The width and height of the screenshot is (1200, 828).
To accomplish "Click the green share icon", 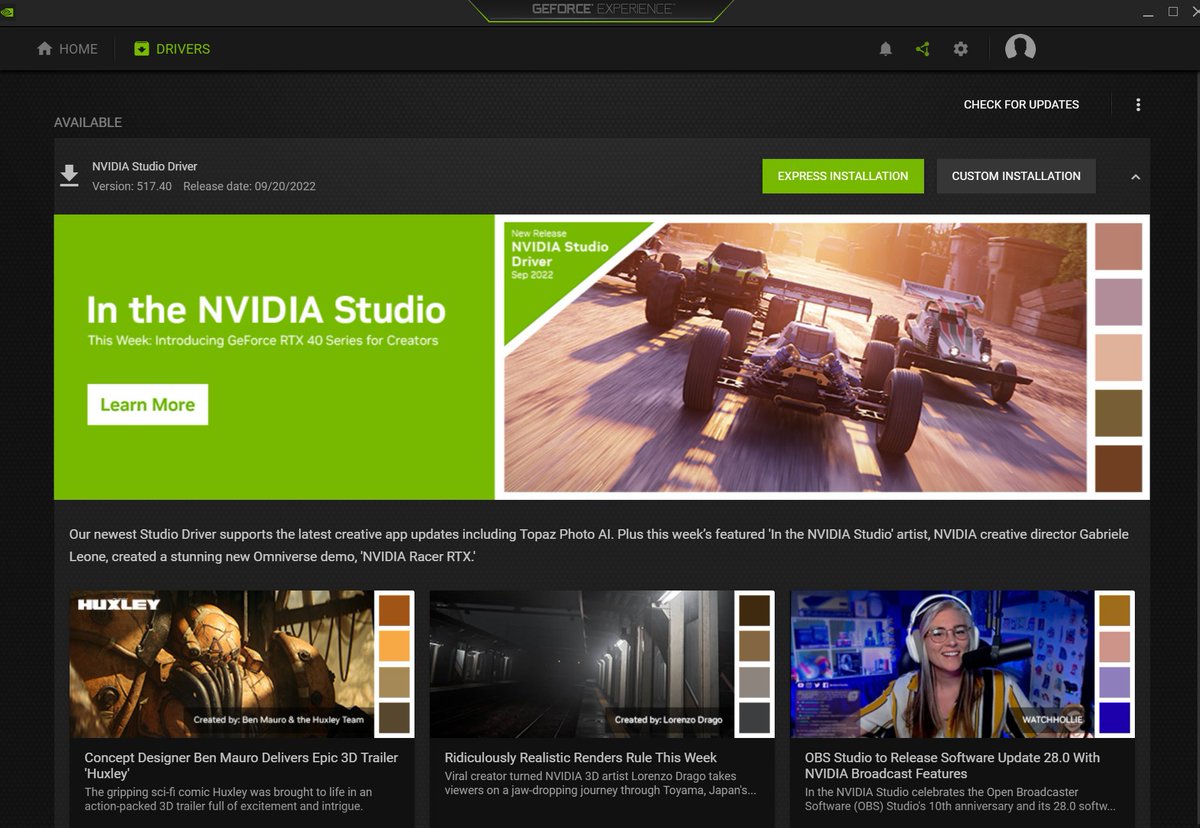I will (922, 48).
